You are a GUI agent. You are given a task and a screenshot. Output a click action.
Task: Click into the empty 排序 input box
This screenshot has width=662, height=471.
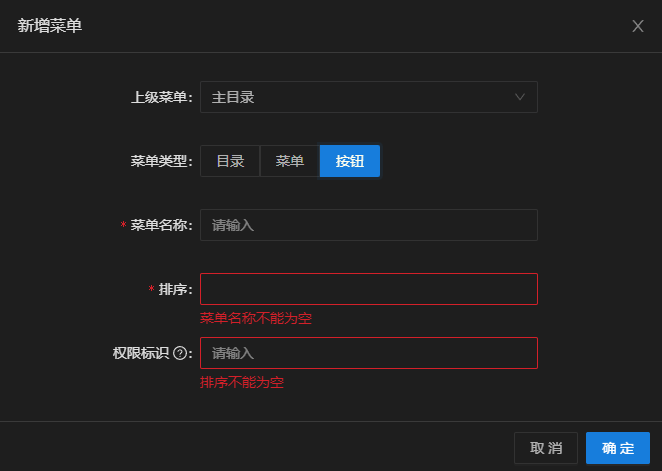369,289
